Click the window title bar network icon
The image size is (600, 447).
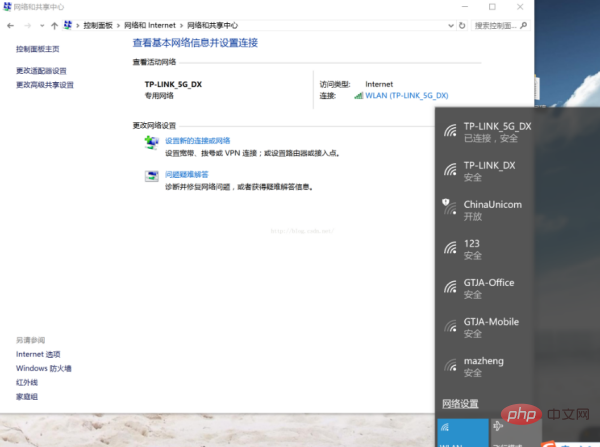coord(7,7)
